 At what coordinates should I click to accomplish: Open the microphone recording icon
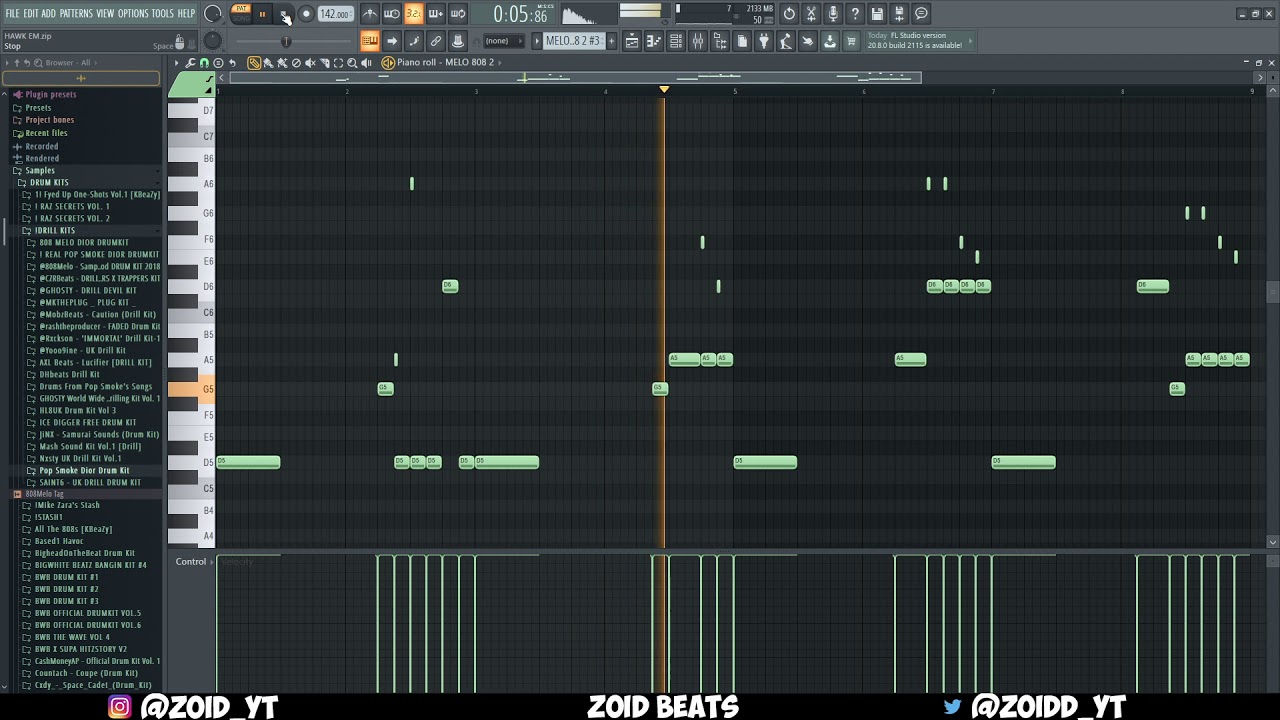(x=833, y=14)
